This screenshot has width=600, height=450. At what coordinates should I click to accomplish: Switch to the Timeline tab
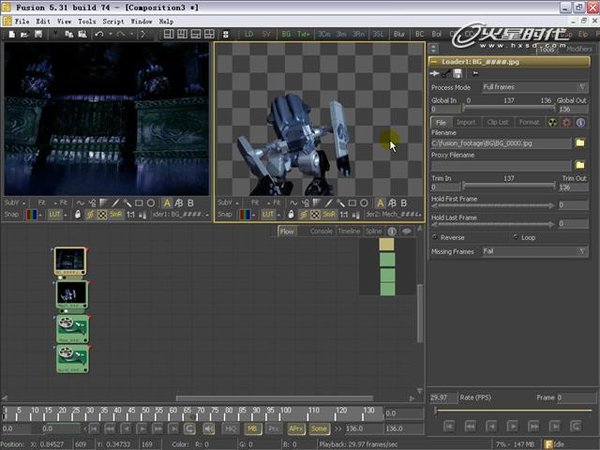(349, 232)
